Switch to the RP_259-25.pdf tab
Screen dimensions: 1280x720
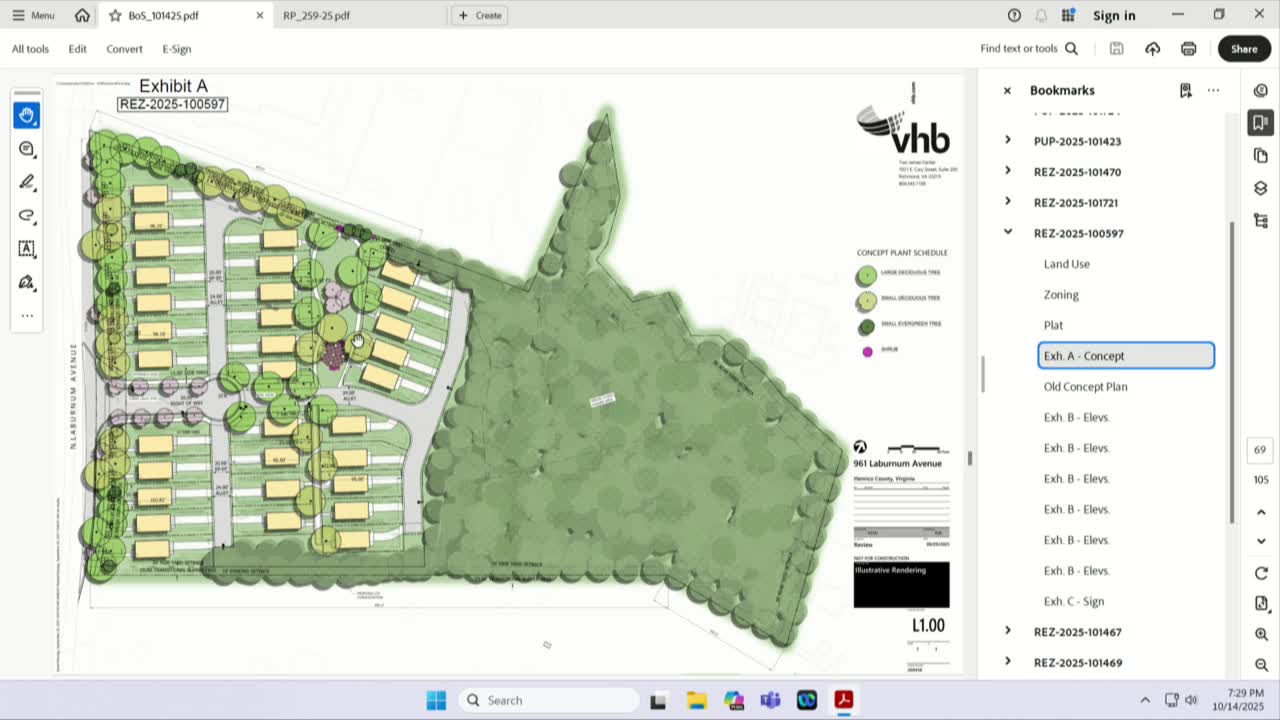tap(316, 15)
